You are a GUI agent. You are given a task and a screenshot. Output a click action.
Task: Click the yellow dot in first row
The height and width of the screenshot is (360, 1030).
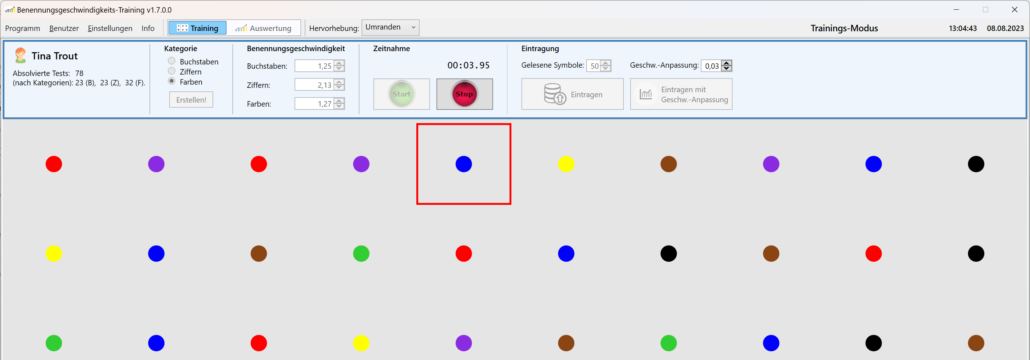[x=566, y=164]
